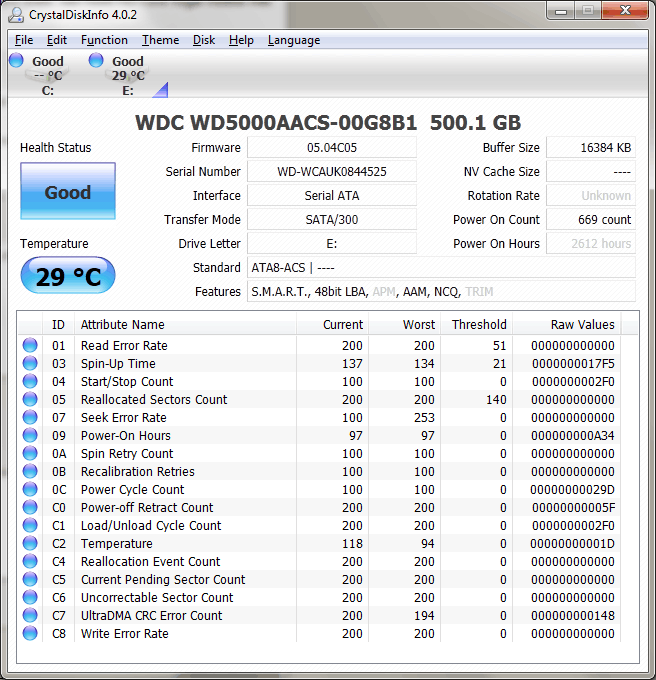
Task: Click the status orb for Uncorrectable Sector Count
Action: [30, 597]
